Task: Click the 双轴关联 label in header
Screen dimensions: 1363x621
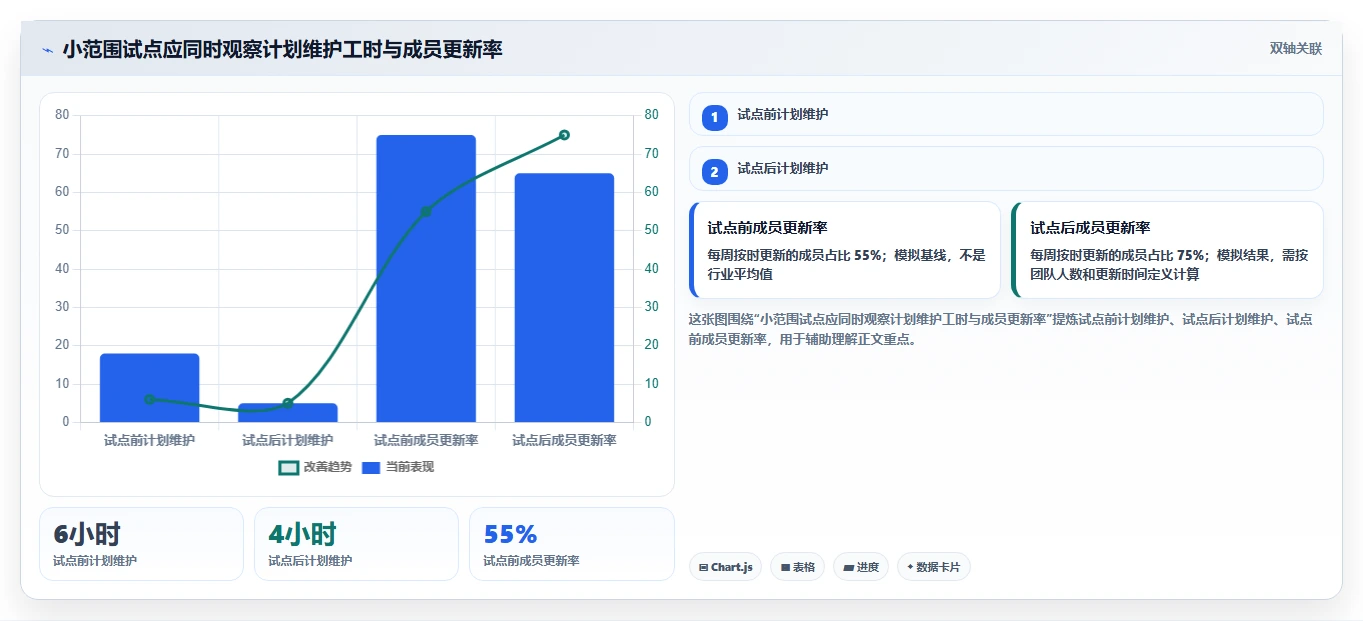Action: click(x=1296, y=49)
